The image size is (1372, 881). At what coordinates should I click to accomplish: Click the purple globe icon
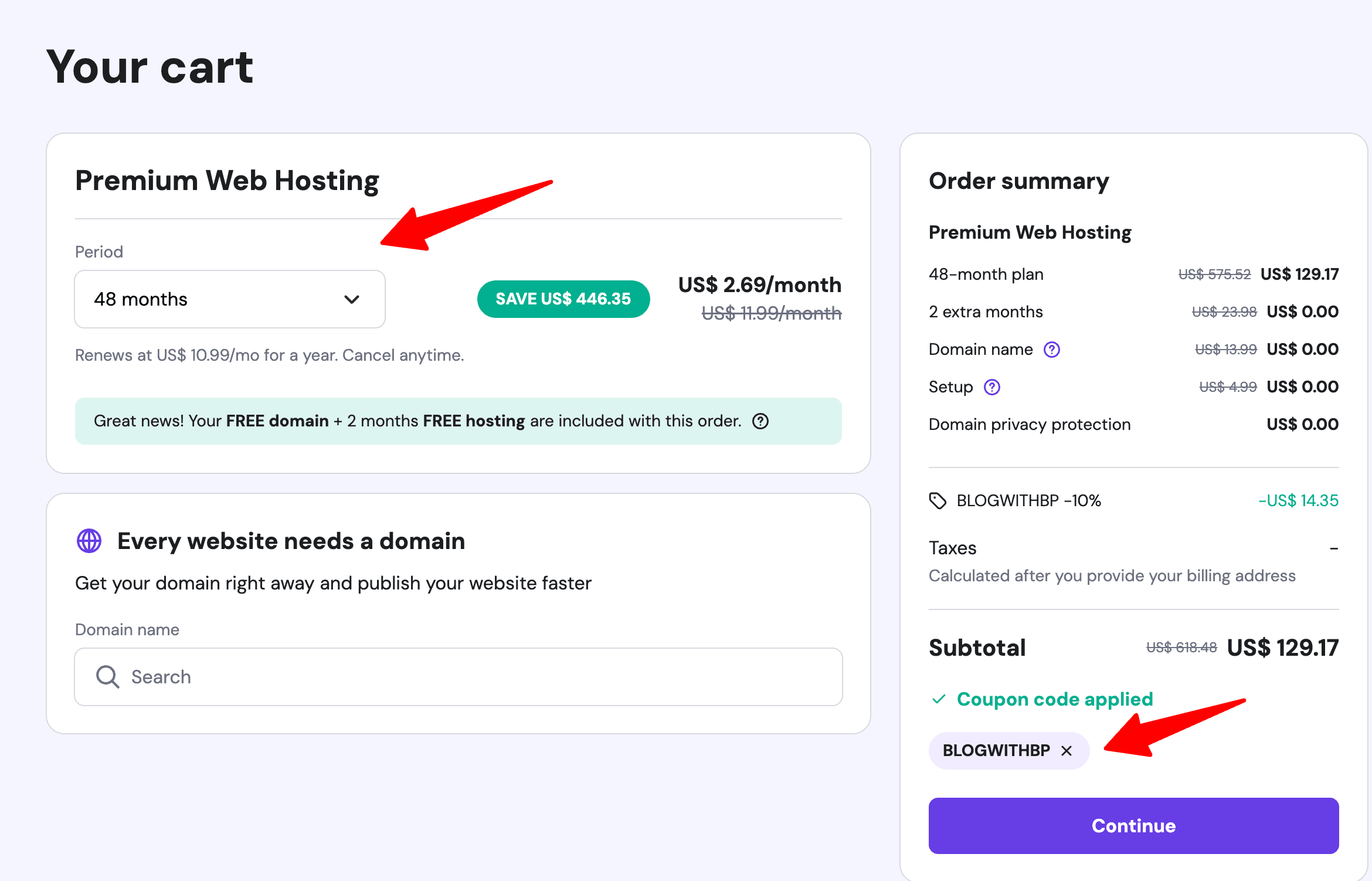point(89,541)
